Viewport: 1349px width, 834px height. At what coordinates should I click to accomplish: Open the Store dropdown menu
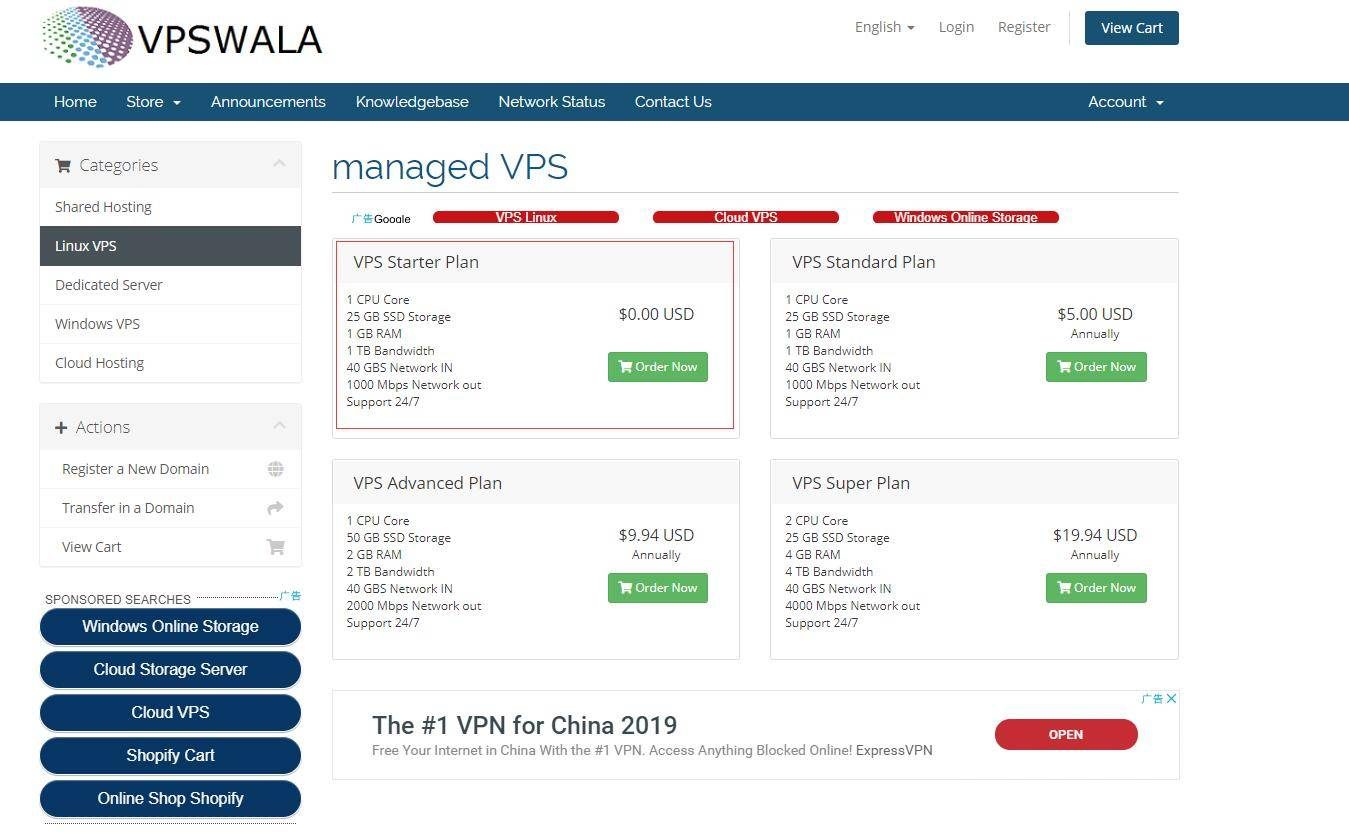point(153,102)
